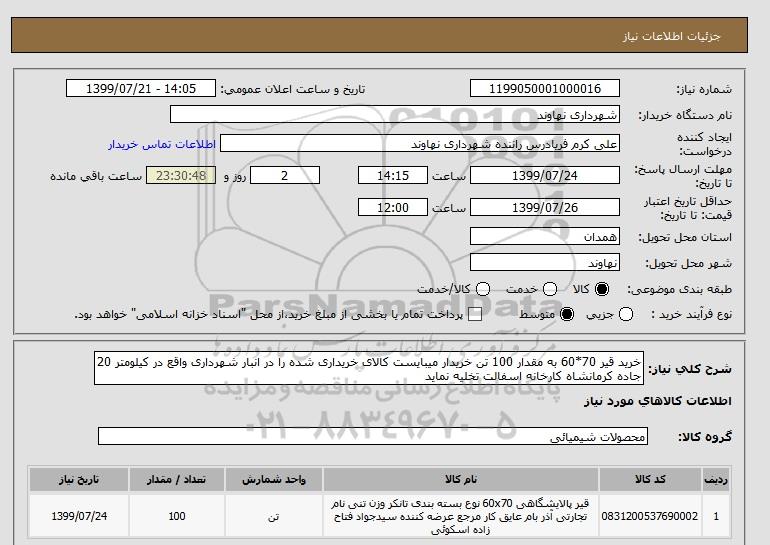Click the استان محل تحویل label
Screen dimensions: 770x545
click(685, 237)
